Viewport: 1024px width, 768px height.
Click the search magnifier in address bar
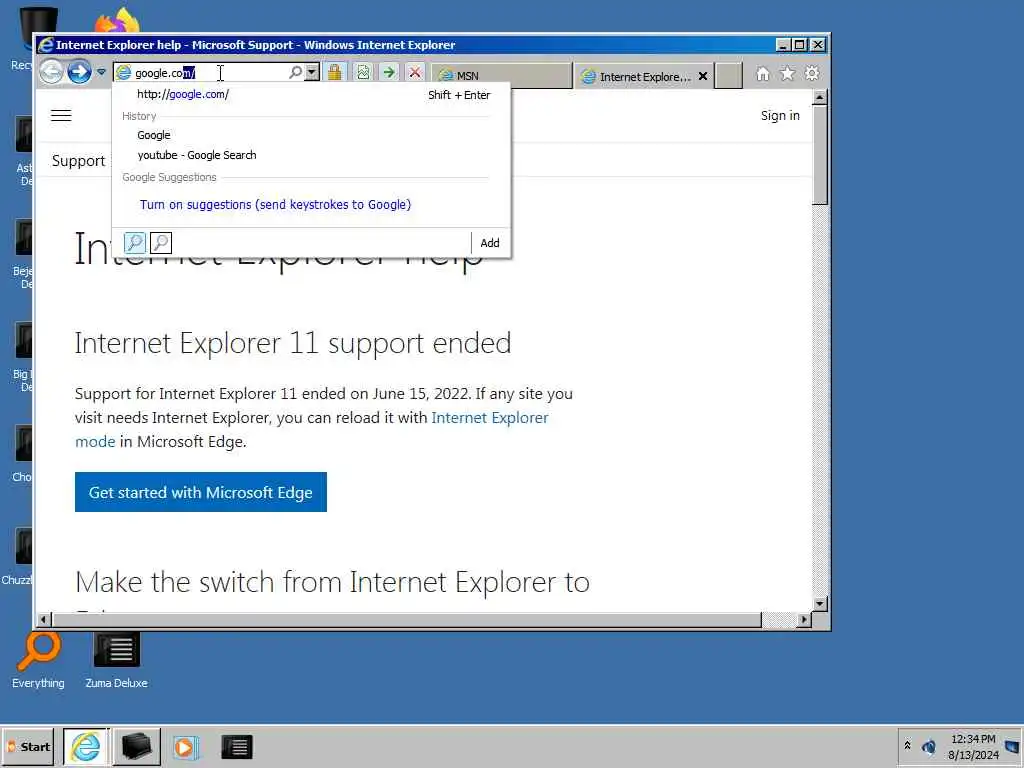pyautogui.click(x=295, y=72)
